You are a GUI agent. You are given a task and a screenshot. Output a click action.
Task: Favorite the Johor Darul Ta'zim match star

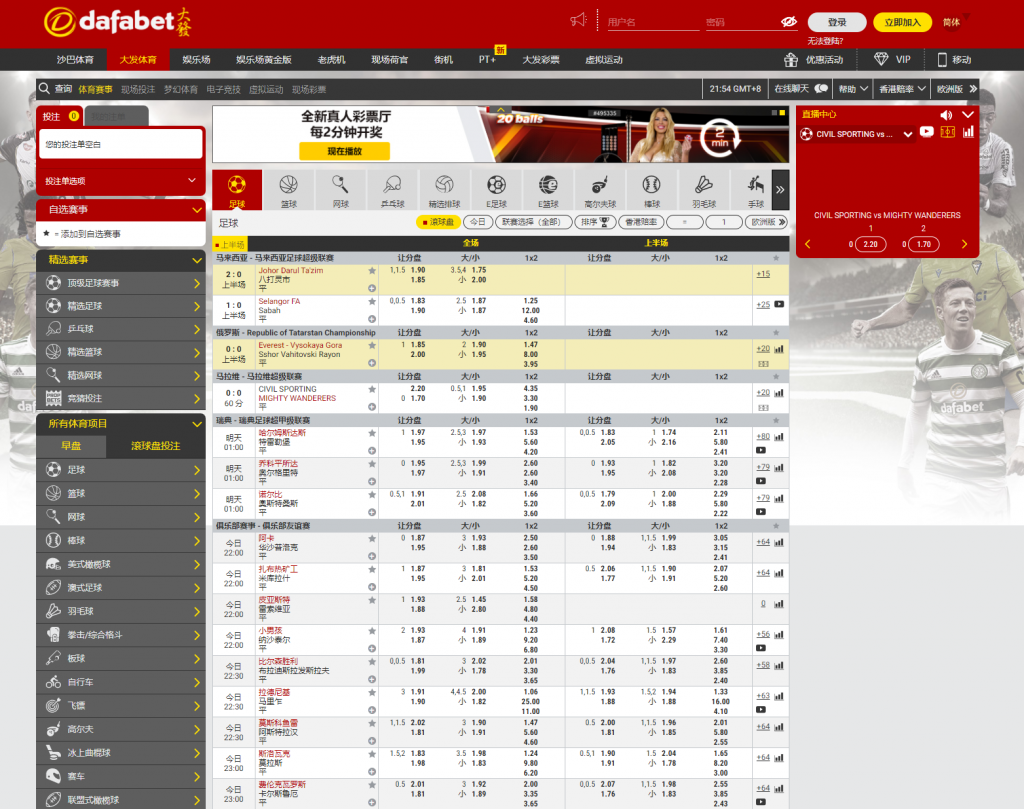click(x=372, y=270)
